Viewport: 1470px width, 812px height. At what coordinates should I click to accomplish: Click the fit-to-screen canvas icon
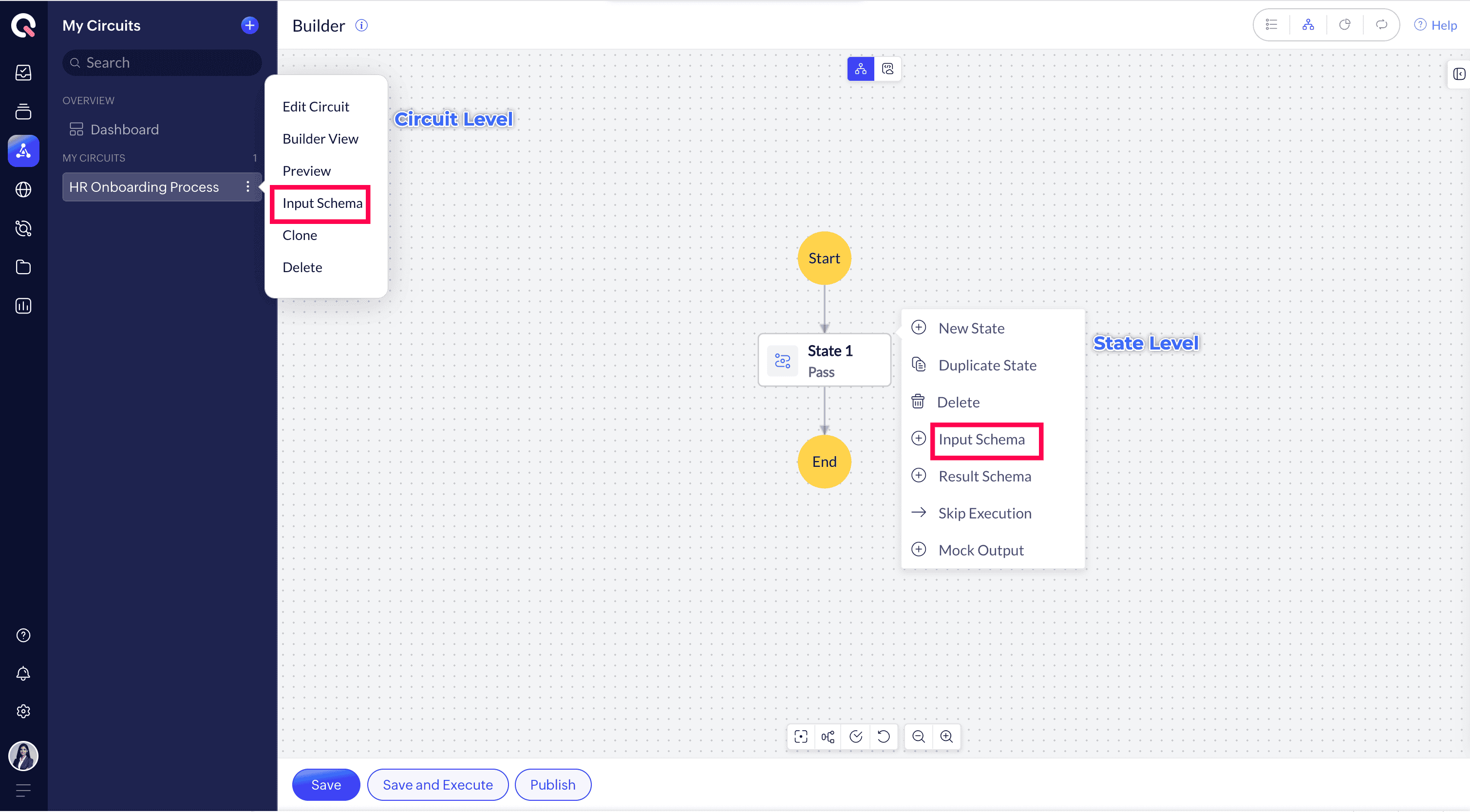coord(801,736)
